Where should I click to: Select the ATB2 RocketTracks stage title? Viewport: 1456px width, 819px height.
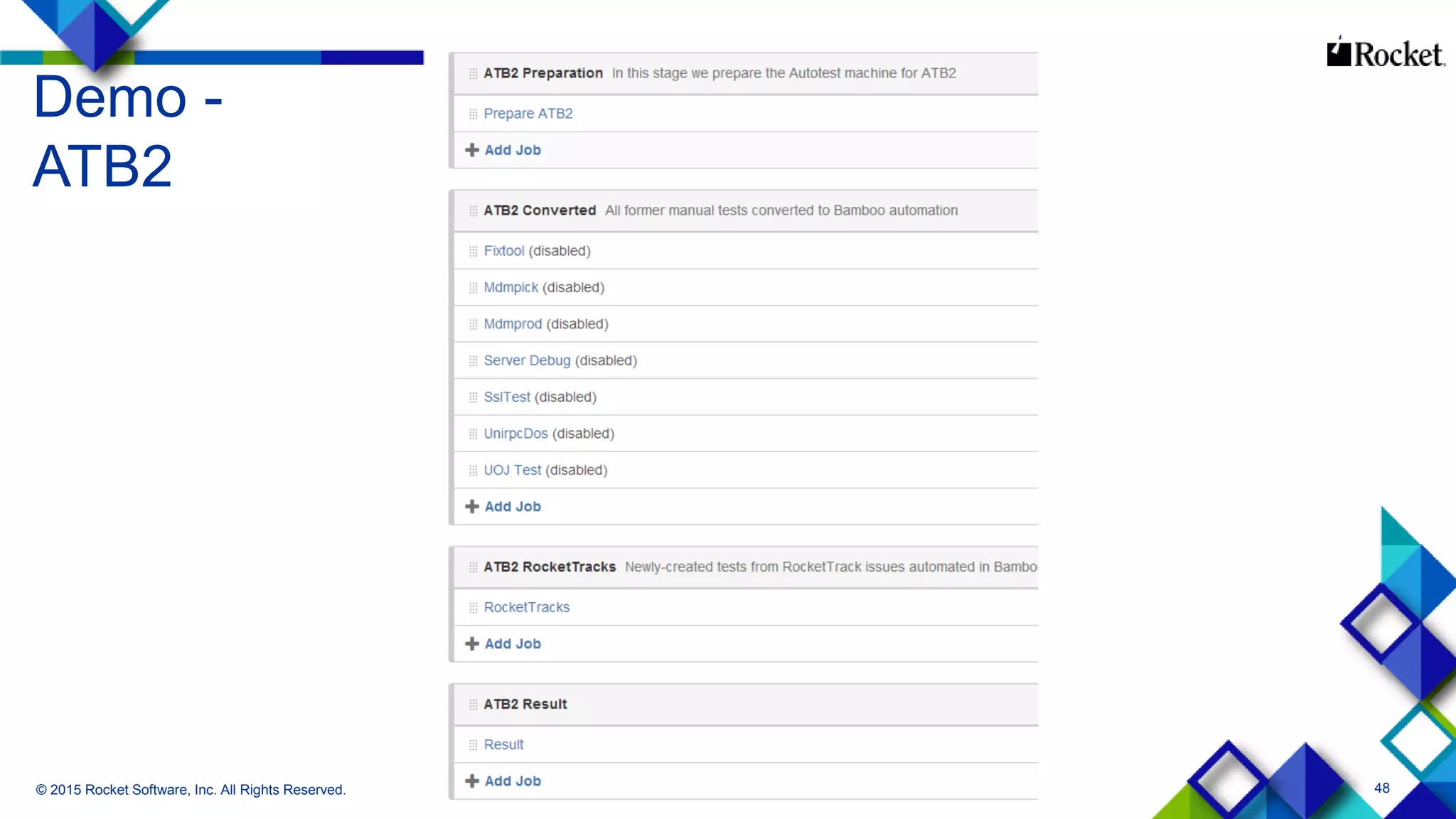coord(550,567)
